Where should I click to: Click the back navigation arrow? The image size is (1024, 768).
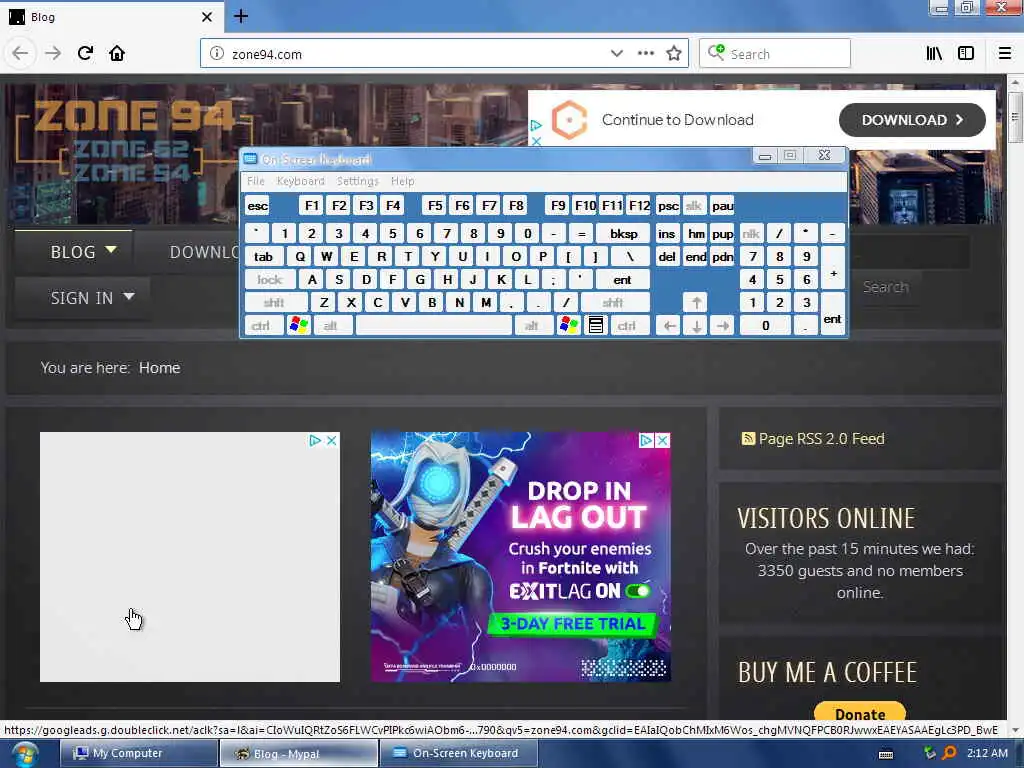[x=20, y=53]
